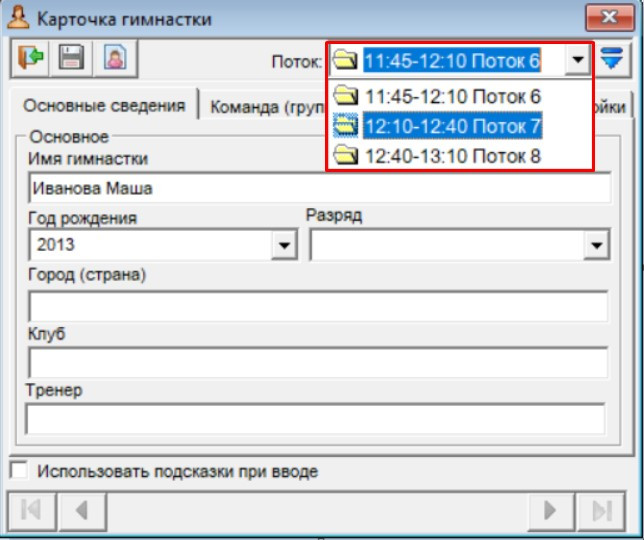Go to last record navigation button
The height and width of the screenshot is (540, 644).
601,510
